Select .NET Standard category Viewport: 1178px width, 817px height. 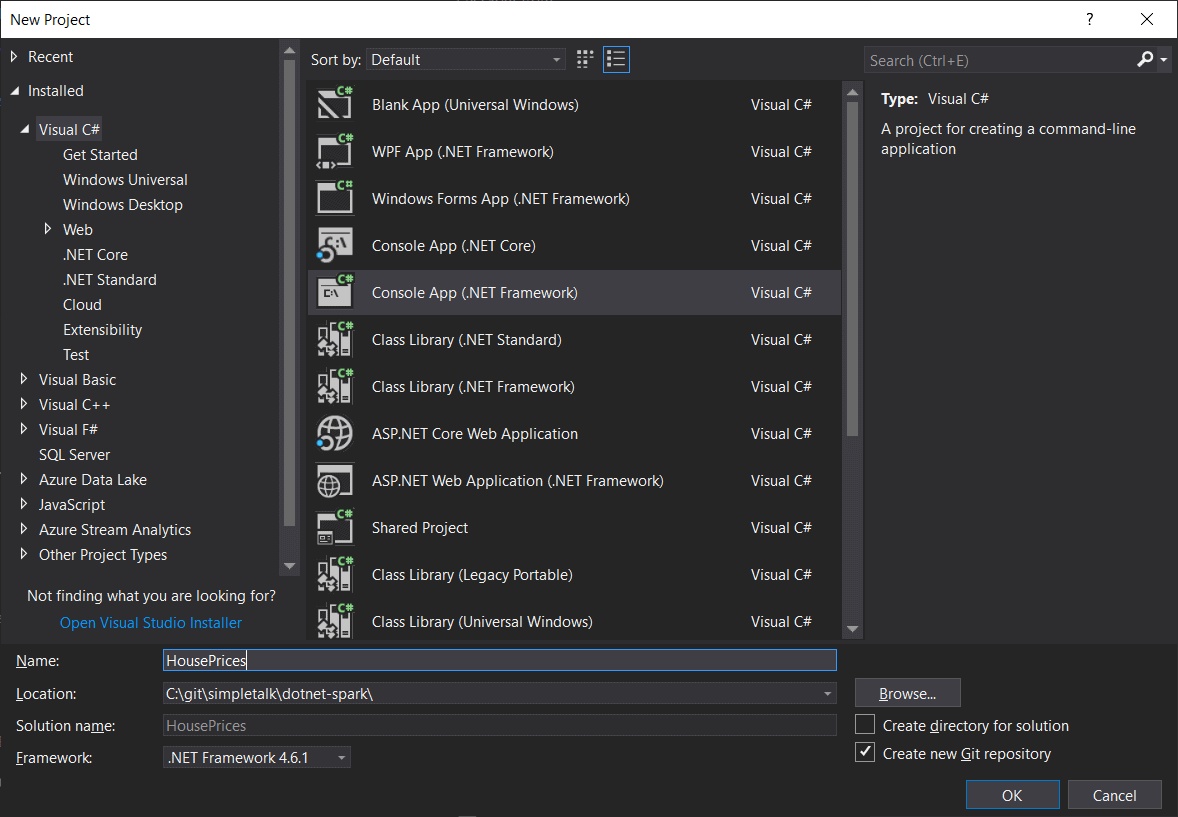coord(110,280)
